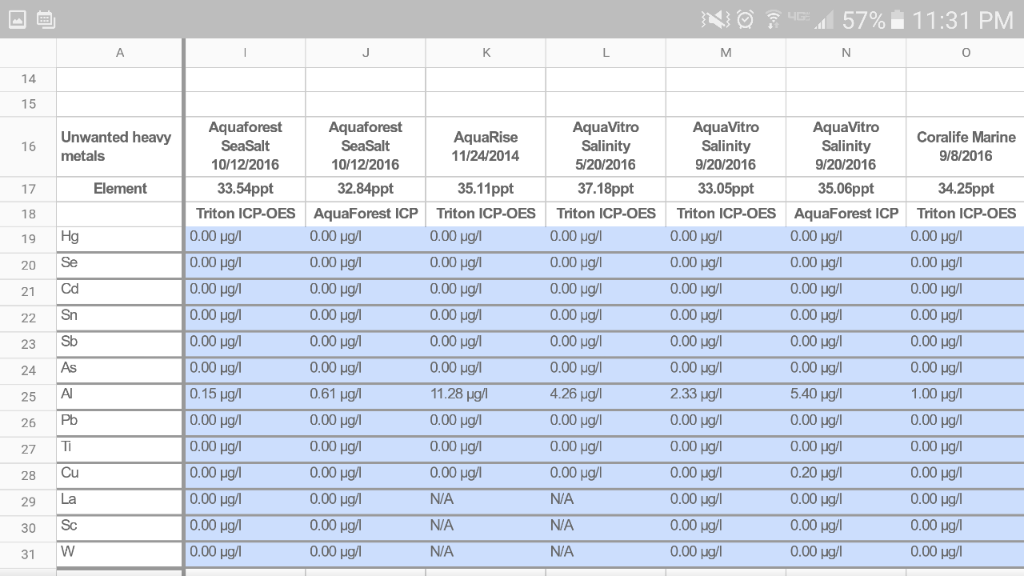Select the Hg element cell

click(120, 238)
